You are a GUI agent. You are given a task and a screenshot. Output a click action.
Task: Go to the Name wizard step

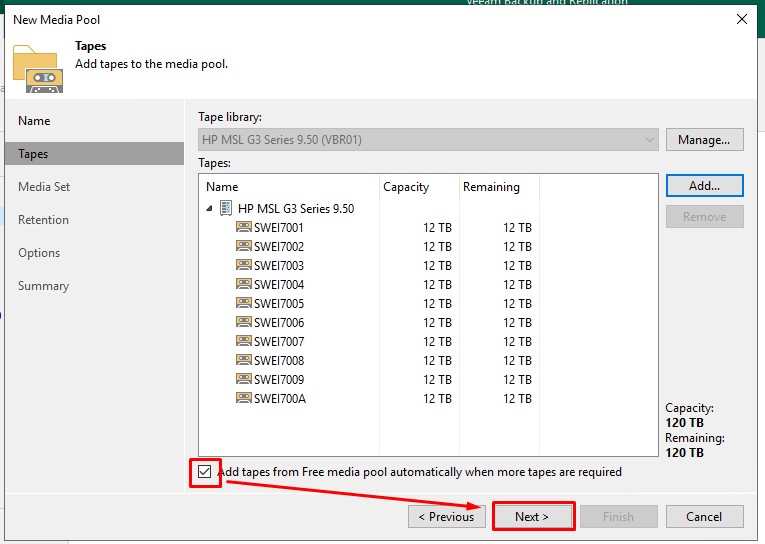[x=34, y=121]
